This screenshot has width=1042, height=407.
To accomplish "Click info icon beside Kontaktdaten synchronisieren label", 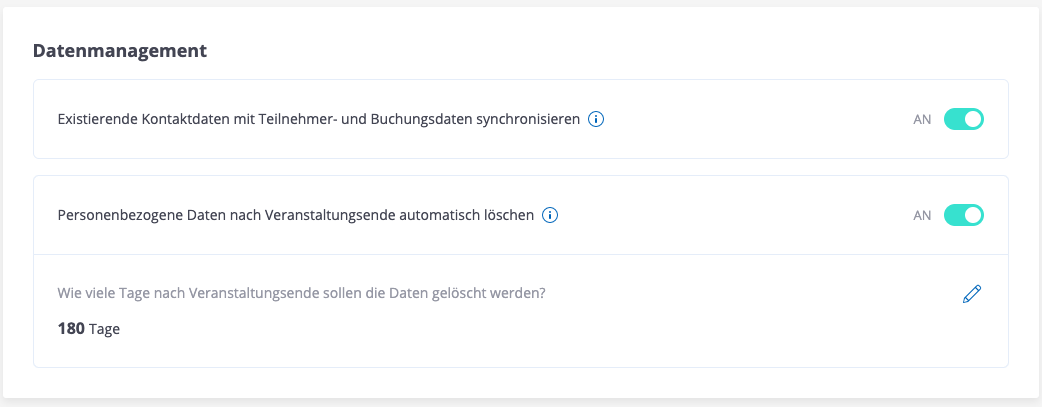I will coord(596,119).
